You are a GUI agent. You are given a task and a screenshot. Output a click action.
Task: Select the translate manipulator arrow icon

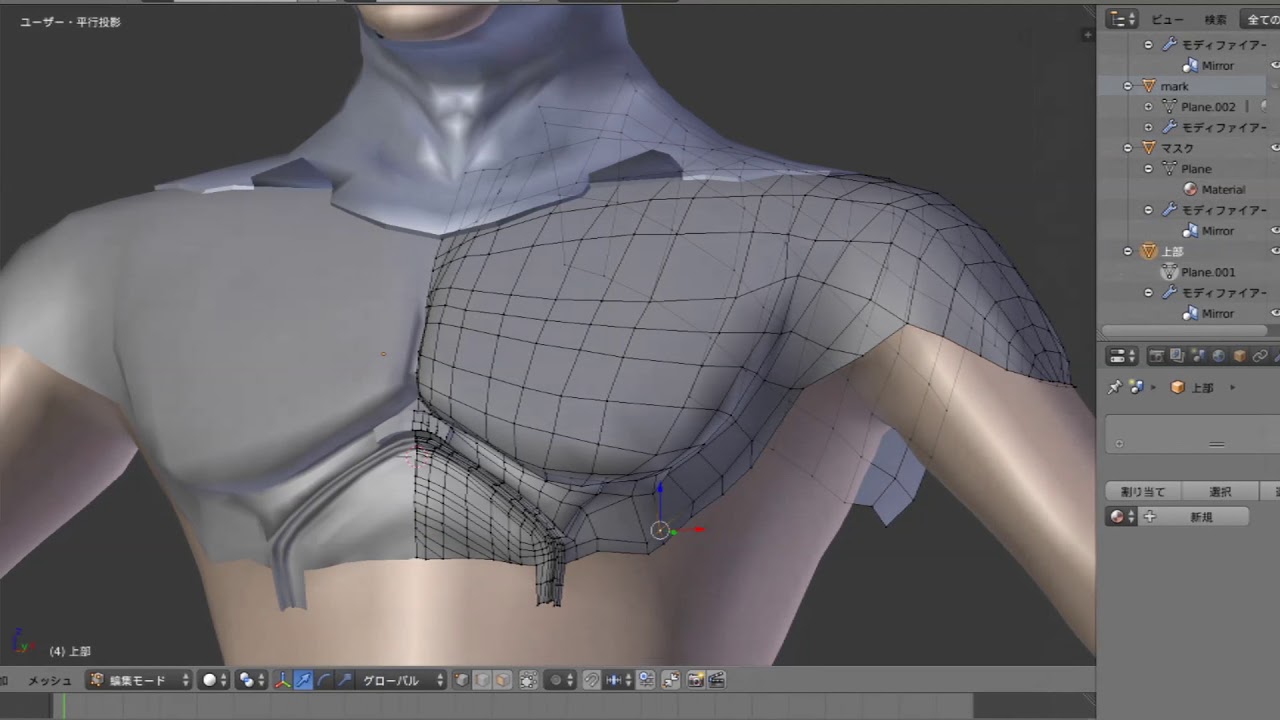point(303,680)
